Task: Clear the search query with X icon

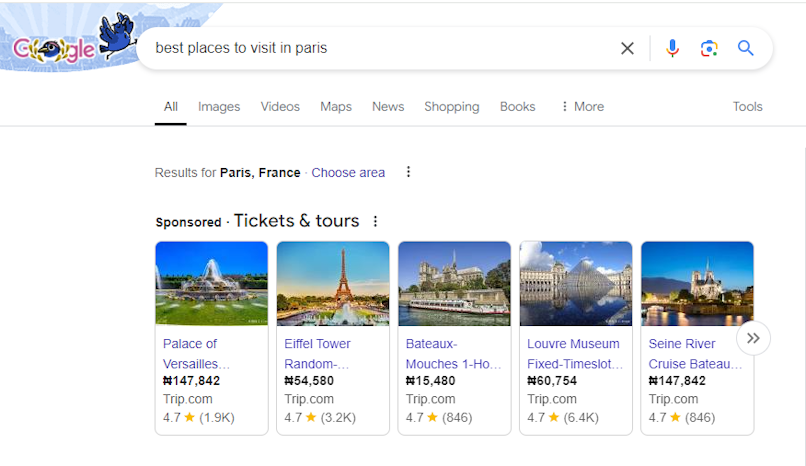Action: coord(627,48)
